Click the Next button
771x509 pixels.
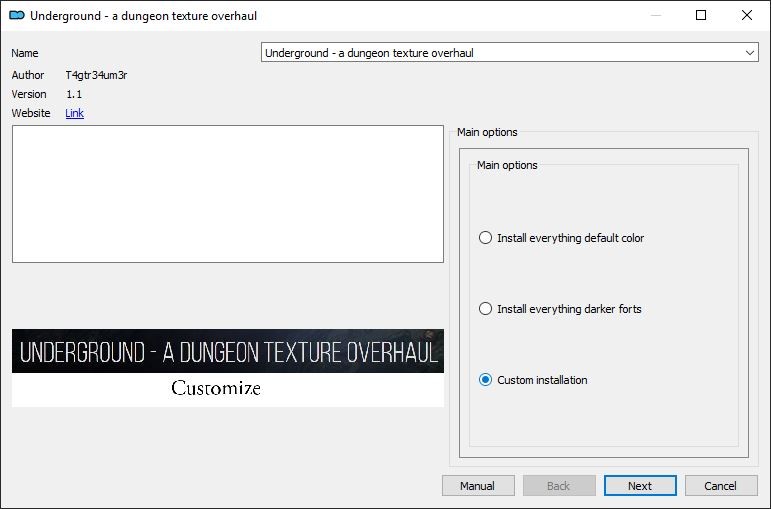(x=640, y=486)
